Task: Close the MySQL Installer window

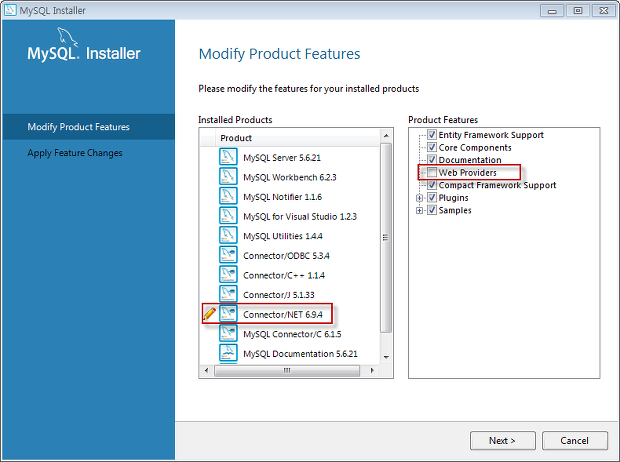Action: [x=604, y=11]
